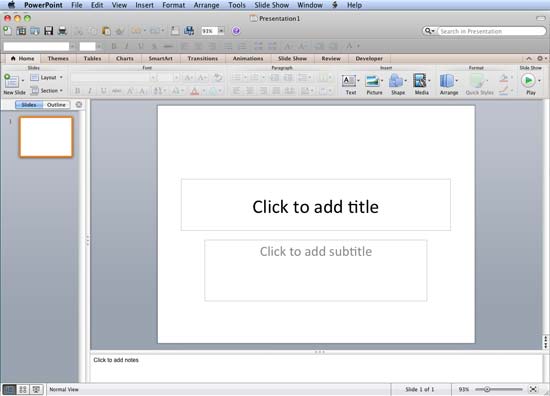Toggle Normal view button in status bar
The width and height of the screenshot is (550, 396).
pyautogui.click(x=9, y=389)
